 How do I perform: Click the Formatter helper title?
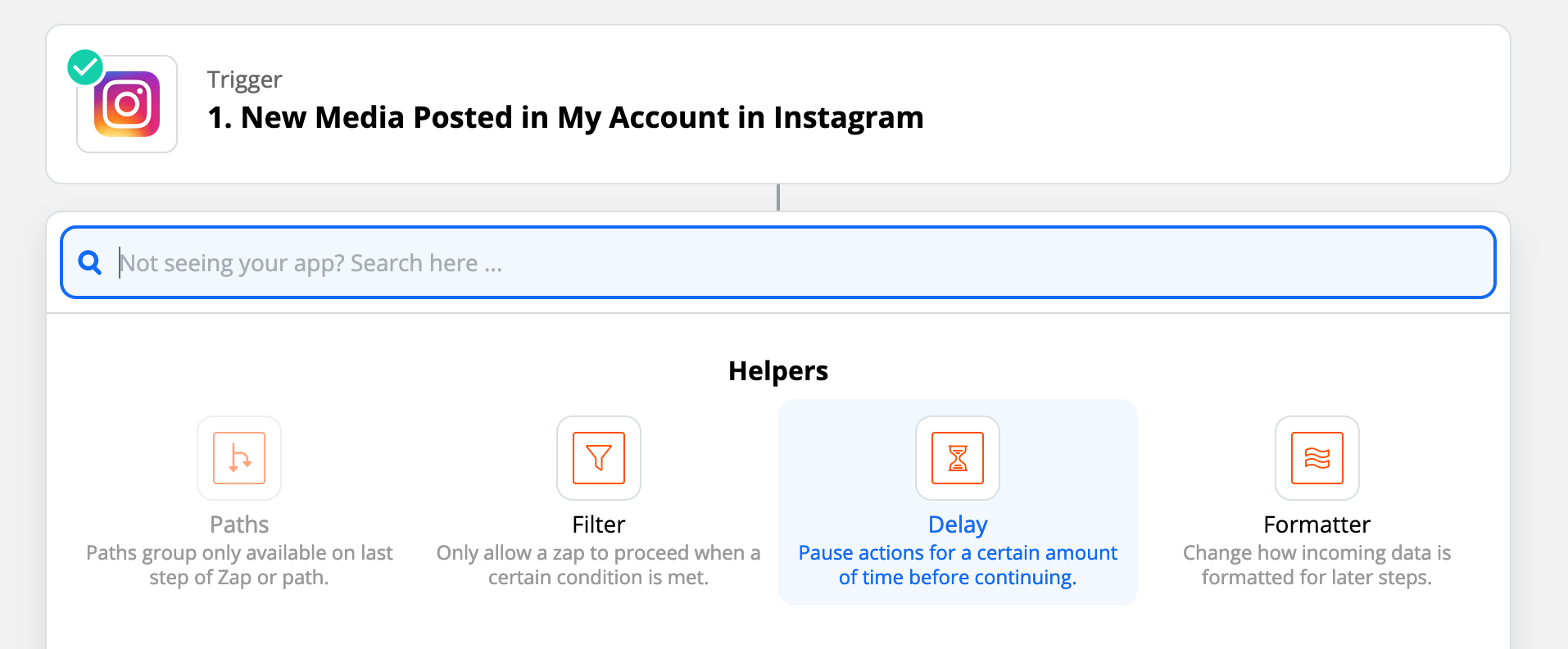1317,524
